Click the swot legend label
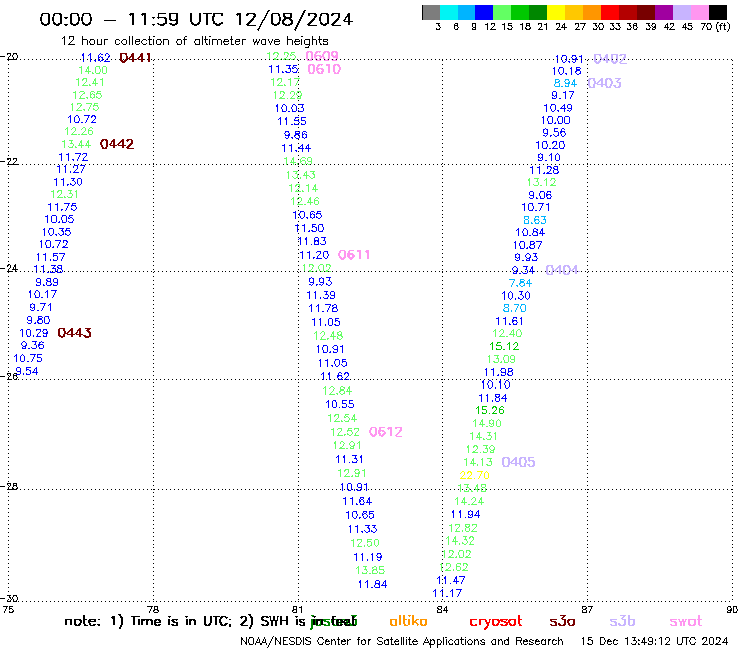Screen dimensions: 740x650 click(686, 621)
